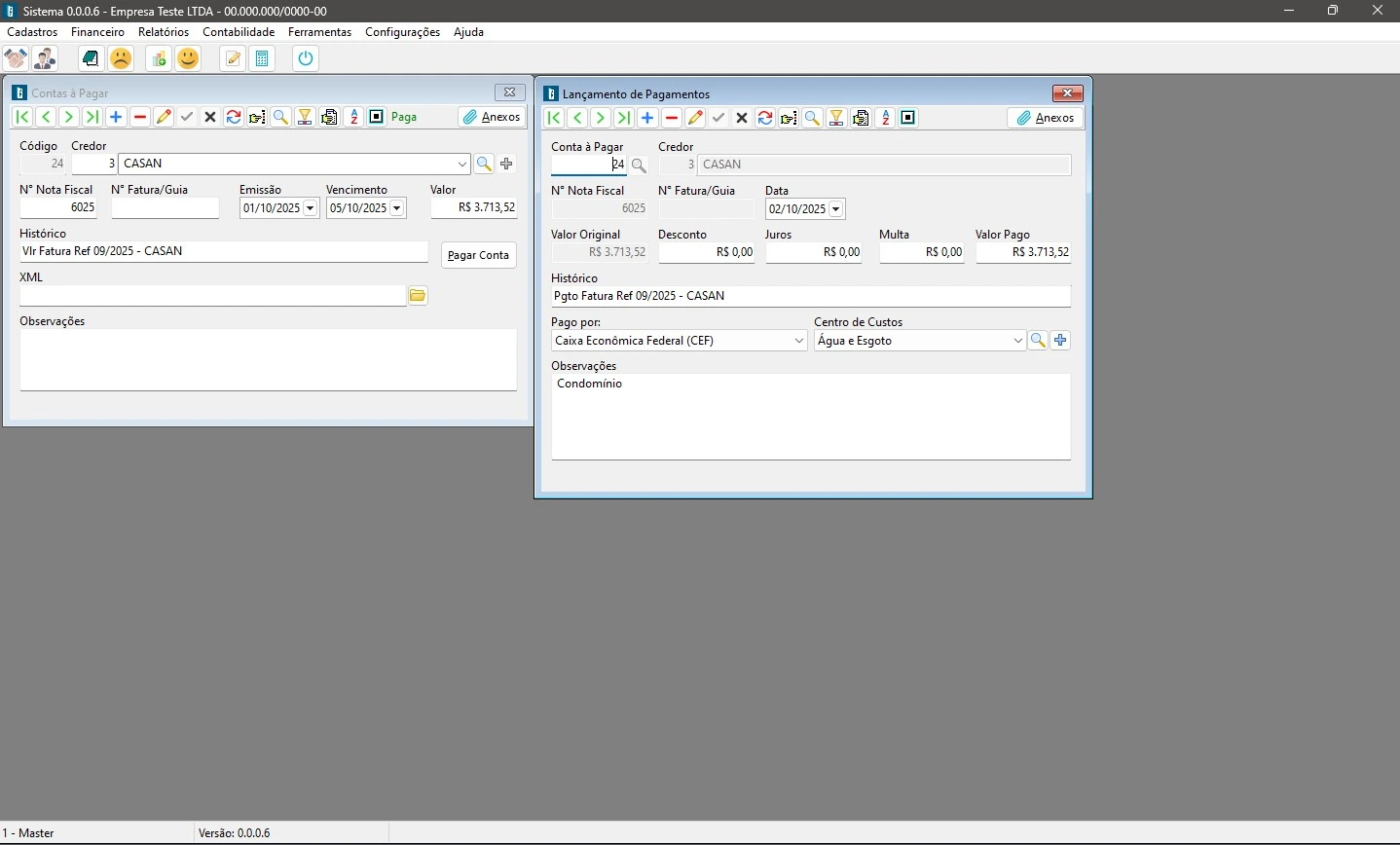Go to last record in Contas à Pagar

click(92, 118)
